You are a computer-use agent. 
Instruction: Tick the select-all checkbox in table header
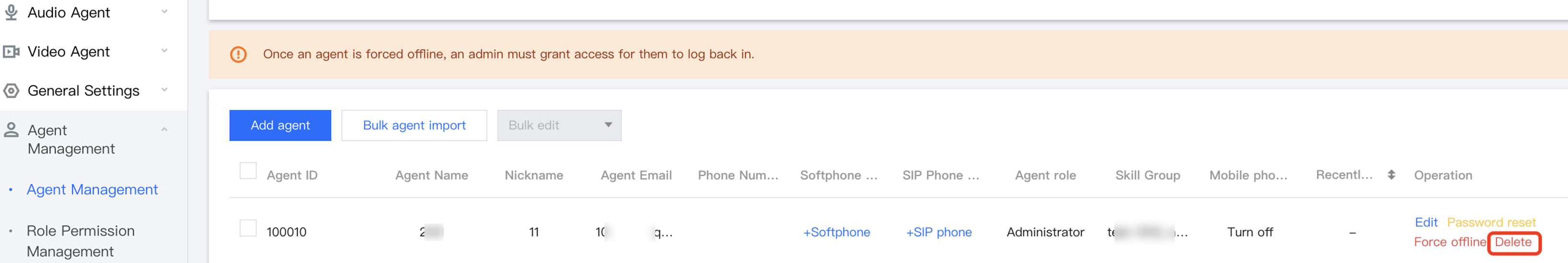point(248,170)
